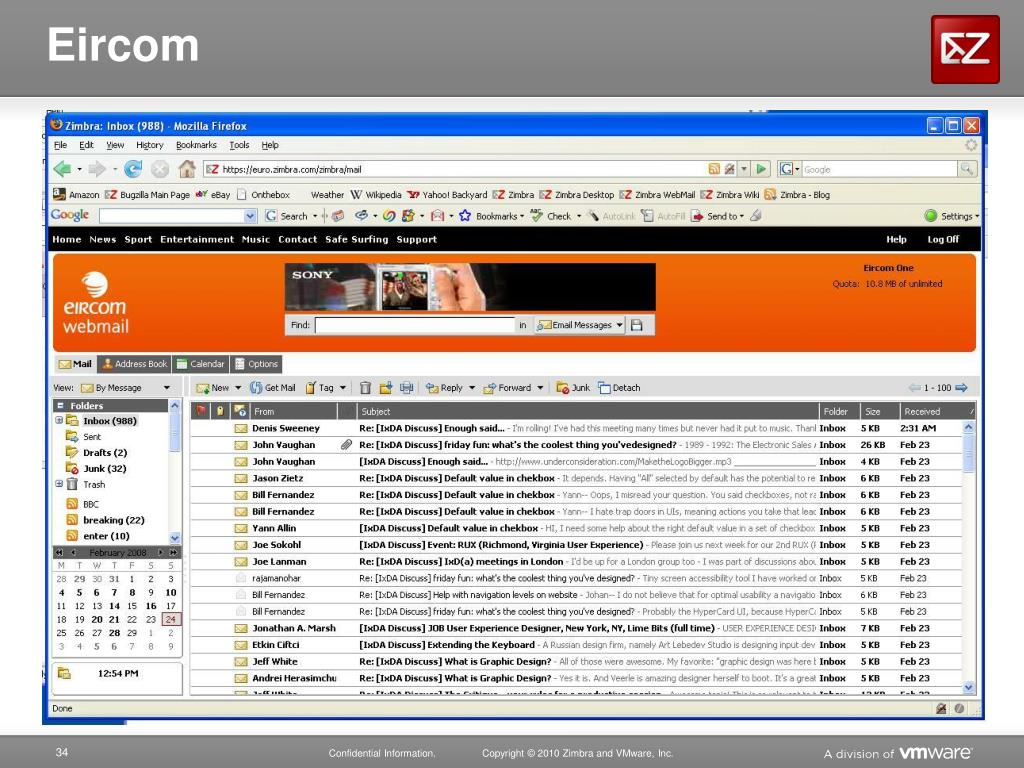Click the previous month arrow in mini calendar
The image size is (1024, 768).
pyautogui.click(x=74, y=552)
